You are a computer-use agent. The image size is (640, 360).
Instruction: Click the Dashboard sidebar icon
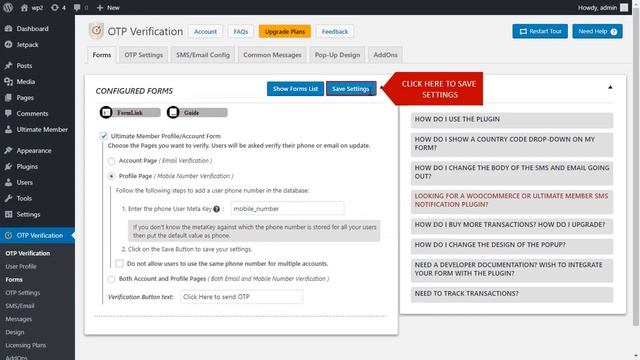(8, 29)
